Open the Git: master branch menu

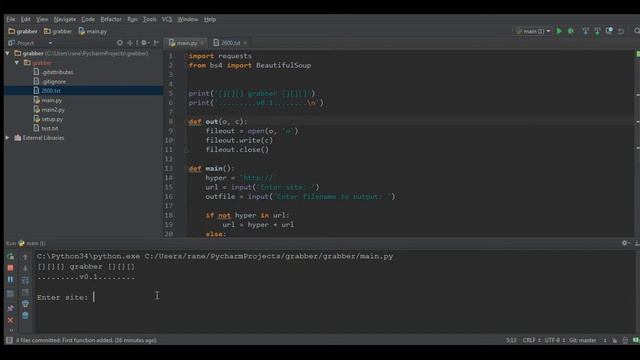pos(582,340)
